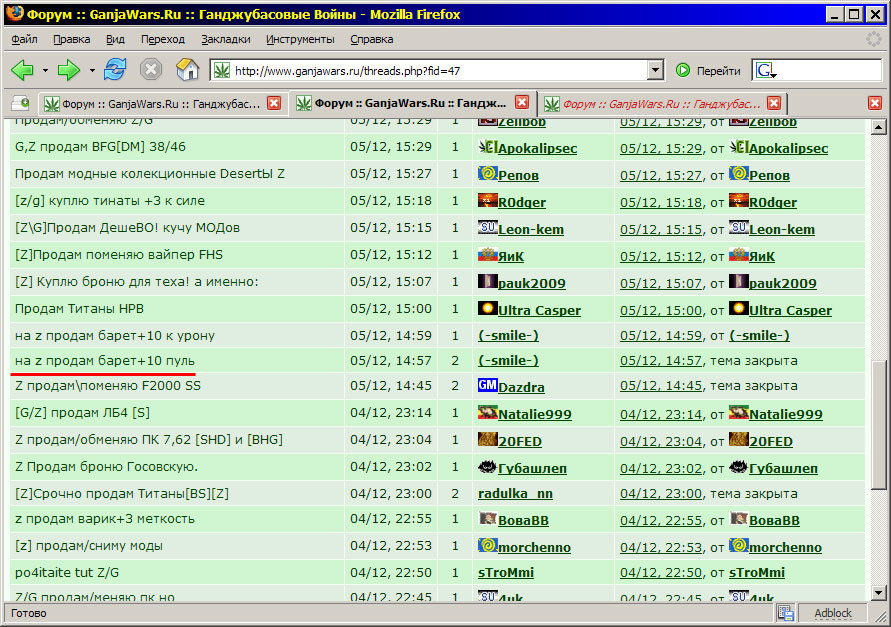Switch to the first Форум GanjaWars tab
The image size is (891, 627).
161,104
